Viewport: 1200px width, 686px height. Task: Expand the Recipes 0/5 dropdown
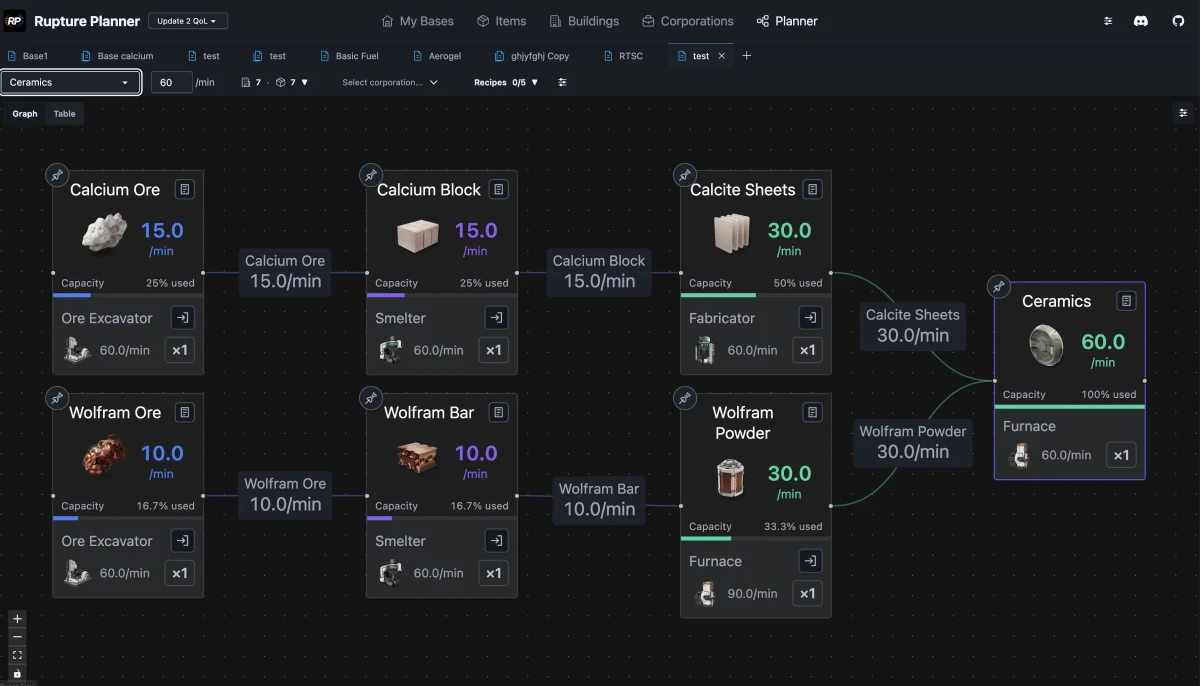coord(506,82)
